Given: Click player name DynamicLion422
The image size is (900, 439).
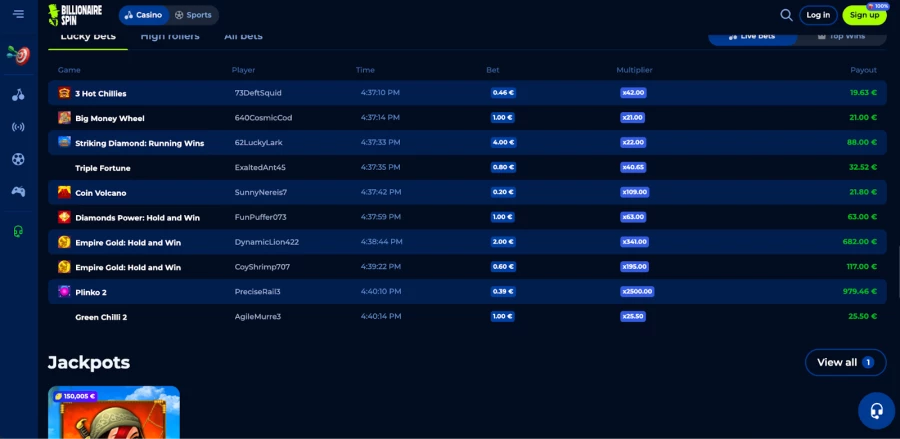Looking at the screenshot, I should [267, 242].
